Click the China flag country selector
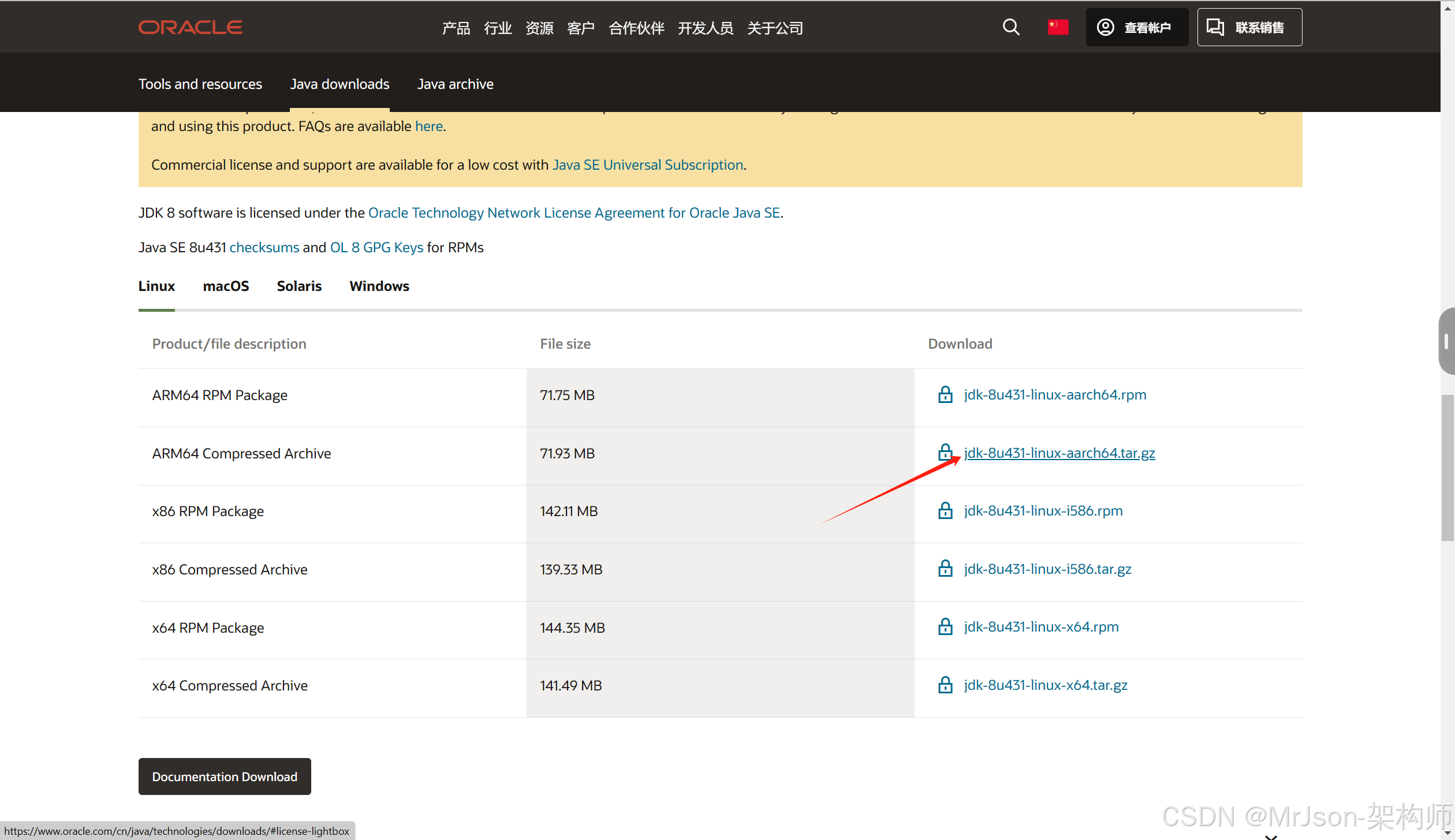 [x=1058, y=27]
